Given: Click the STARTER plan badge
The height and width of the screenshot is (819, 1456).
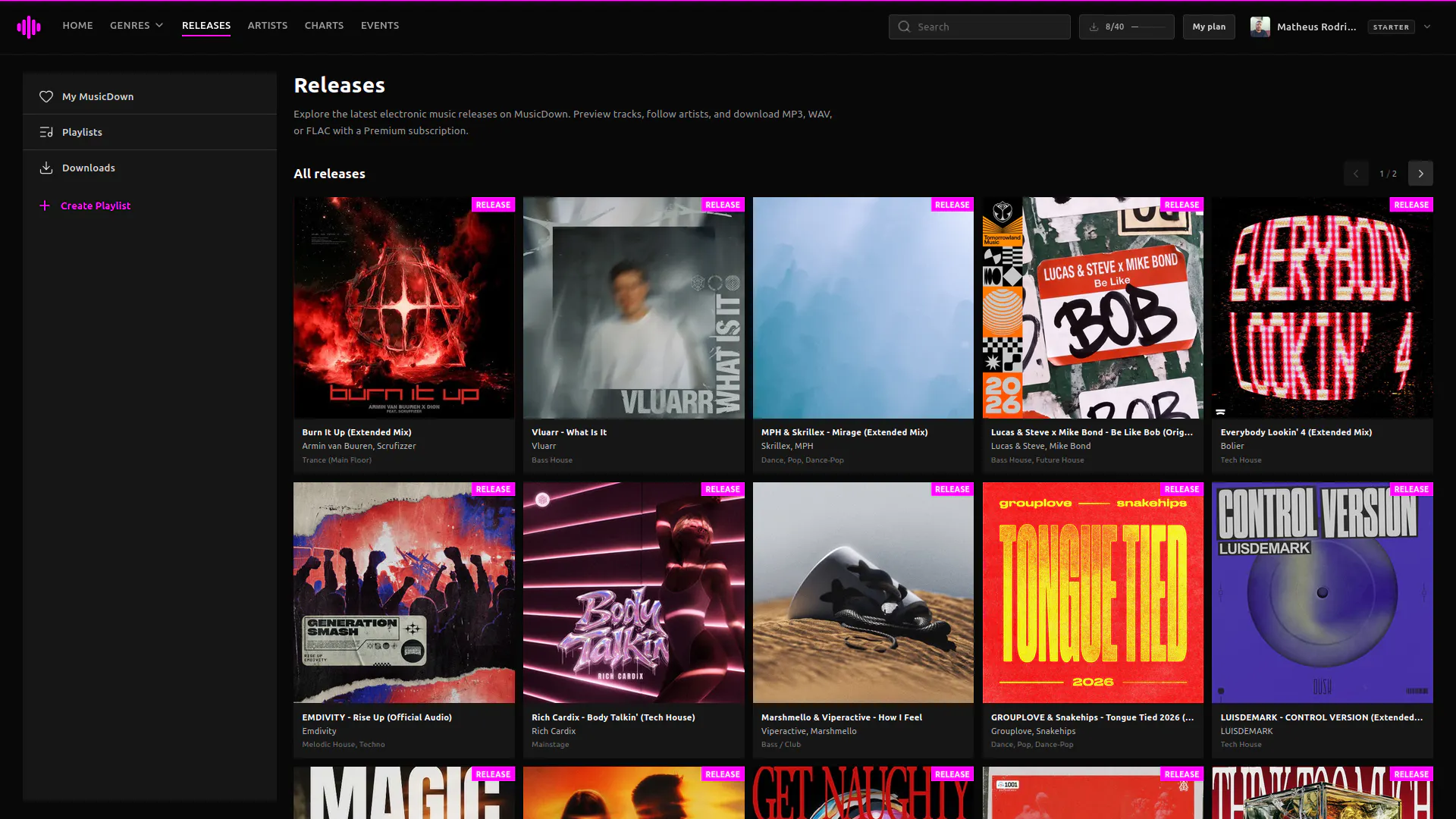Looking at the screenshot, I should pyautogui.click(x=1391, y=27).
